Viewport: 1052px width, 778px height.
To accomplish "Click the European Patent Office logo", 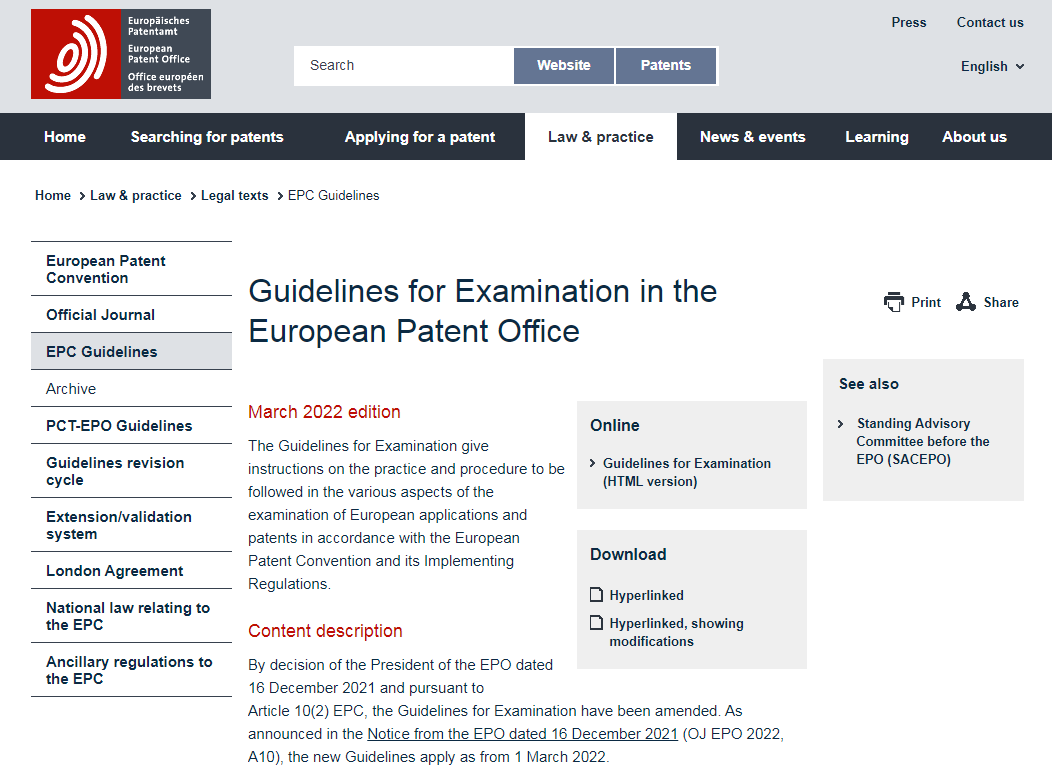I will [x=120, y=54].
